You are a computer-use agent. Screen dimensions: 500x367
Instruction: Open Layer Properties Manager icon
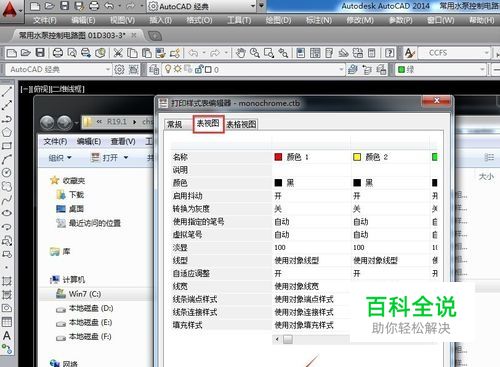154,70
